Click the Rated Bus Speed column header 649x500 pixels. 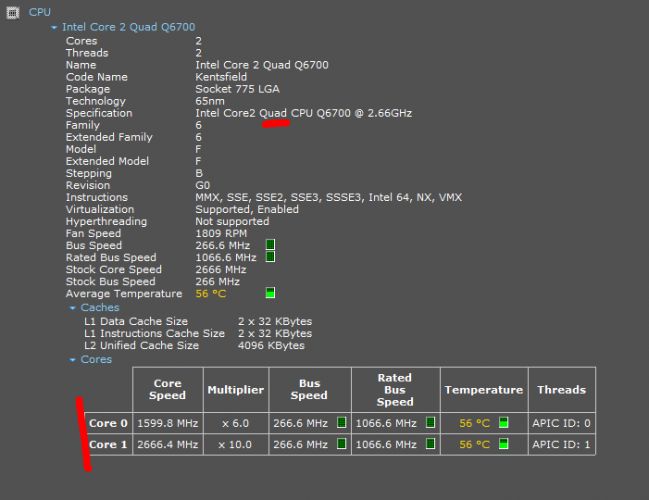click(395, 389)
